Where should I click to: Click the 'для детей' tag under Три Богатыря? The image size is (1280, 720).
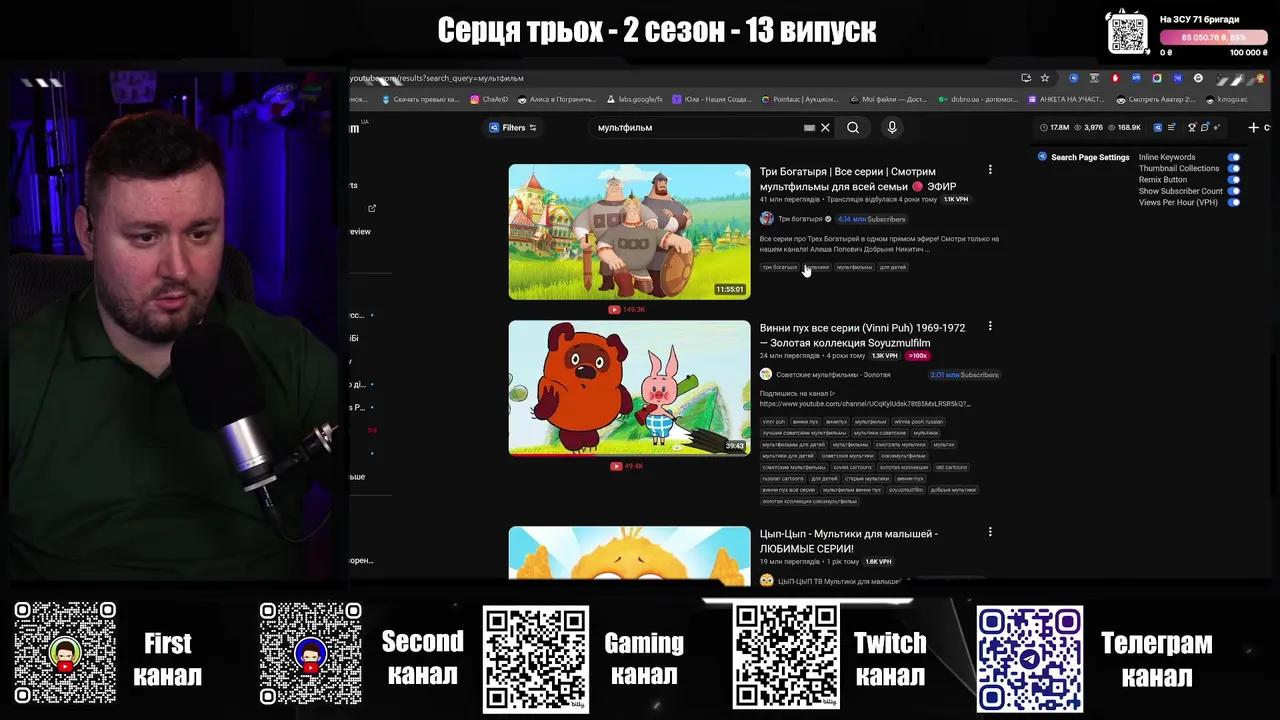point(893,267)
